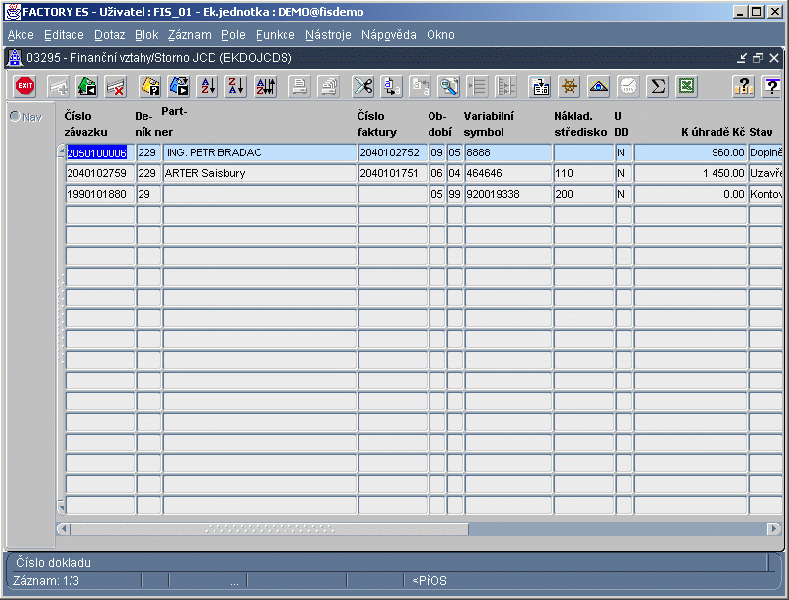This screenshot has height=600, width=789.
Task: Click the horizontal scrollbar thumb
Action: click(x=270, y=529)
